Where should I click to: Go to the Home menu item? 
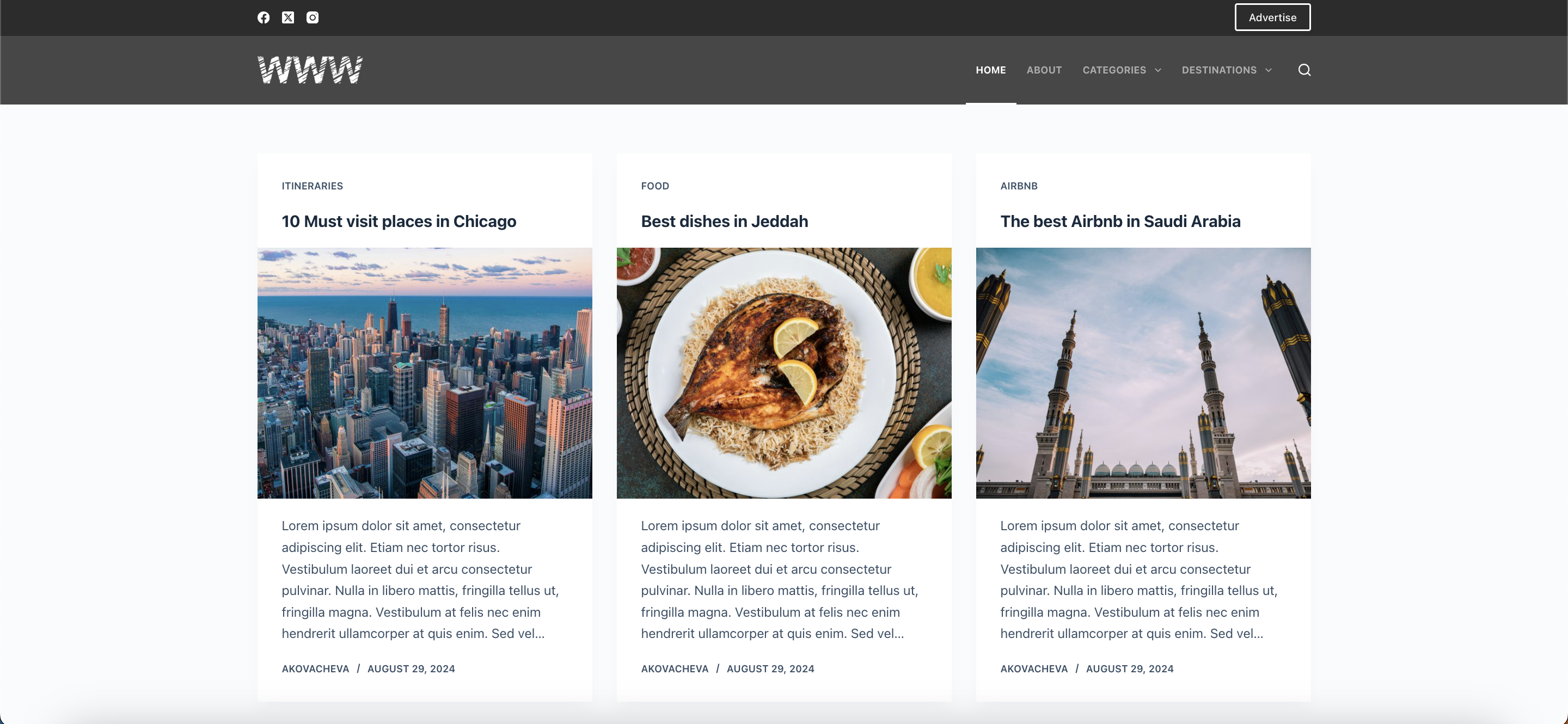click(x=990, y=70)
